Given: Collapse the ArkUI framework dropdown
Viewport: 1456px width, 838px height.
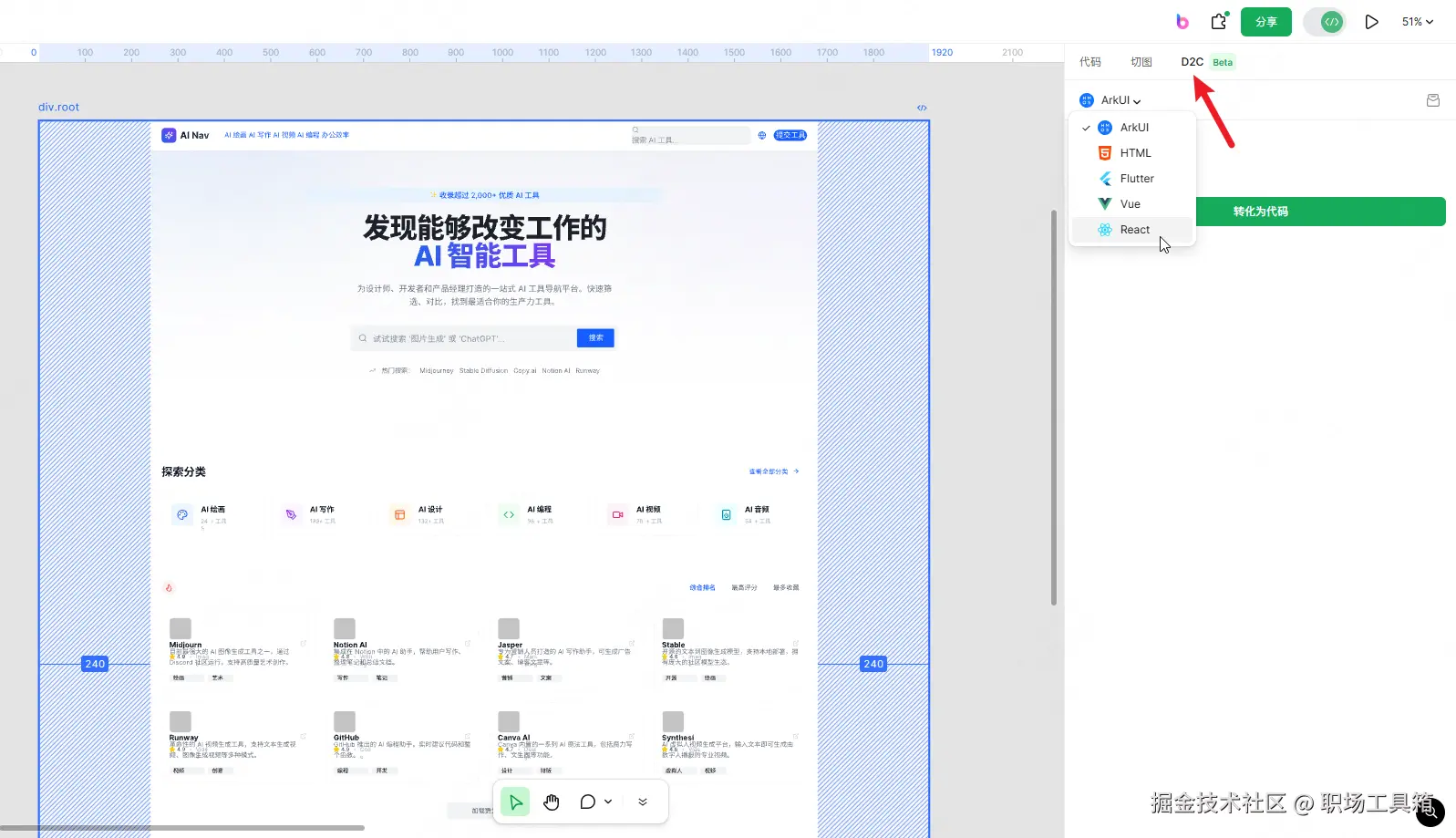Looking at the screenshot, I should pyautogui.click(x=1110, y=100).
